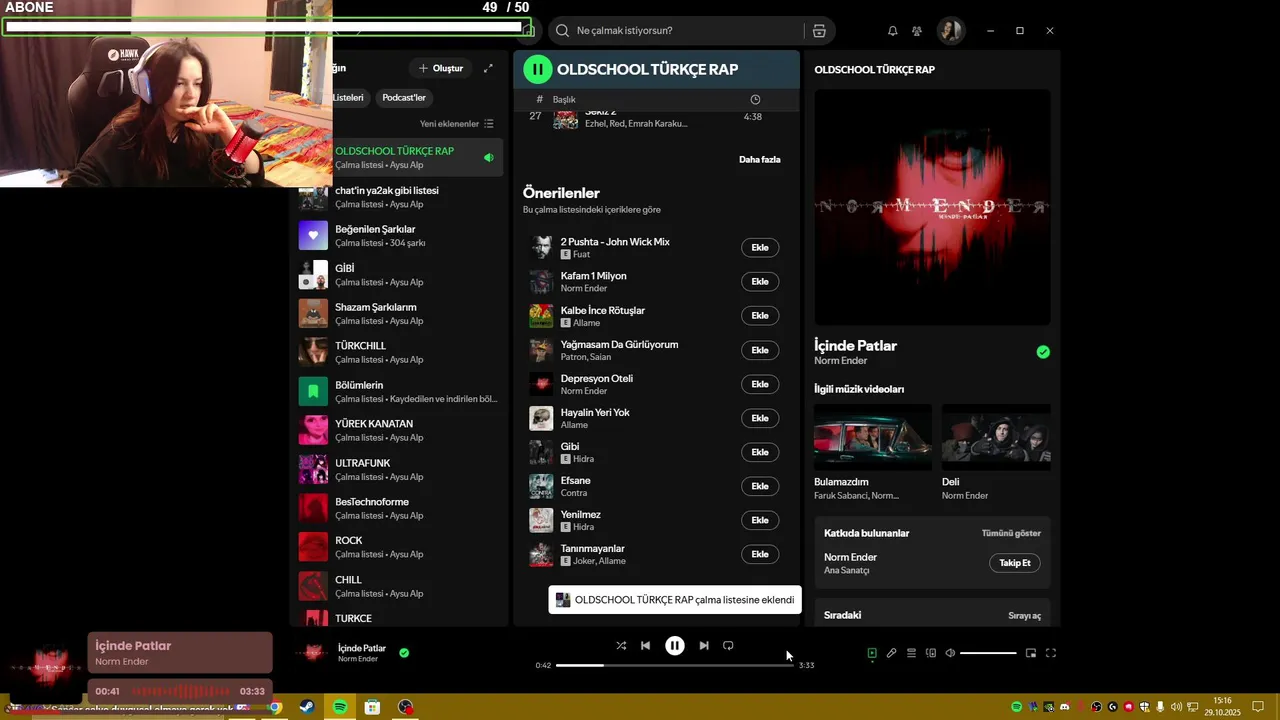Screen dimensions: 1280x720
Task: Open OLDSCHOOL TÜRKÇE RAP playlist in library
Action: point(400,157)
